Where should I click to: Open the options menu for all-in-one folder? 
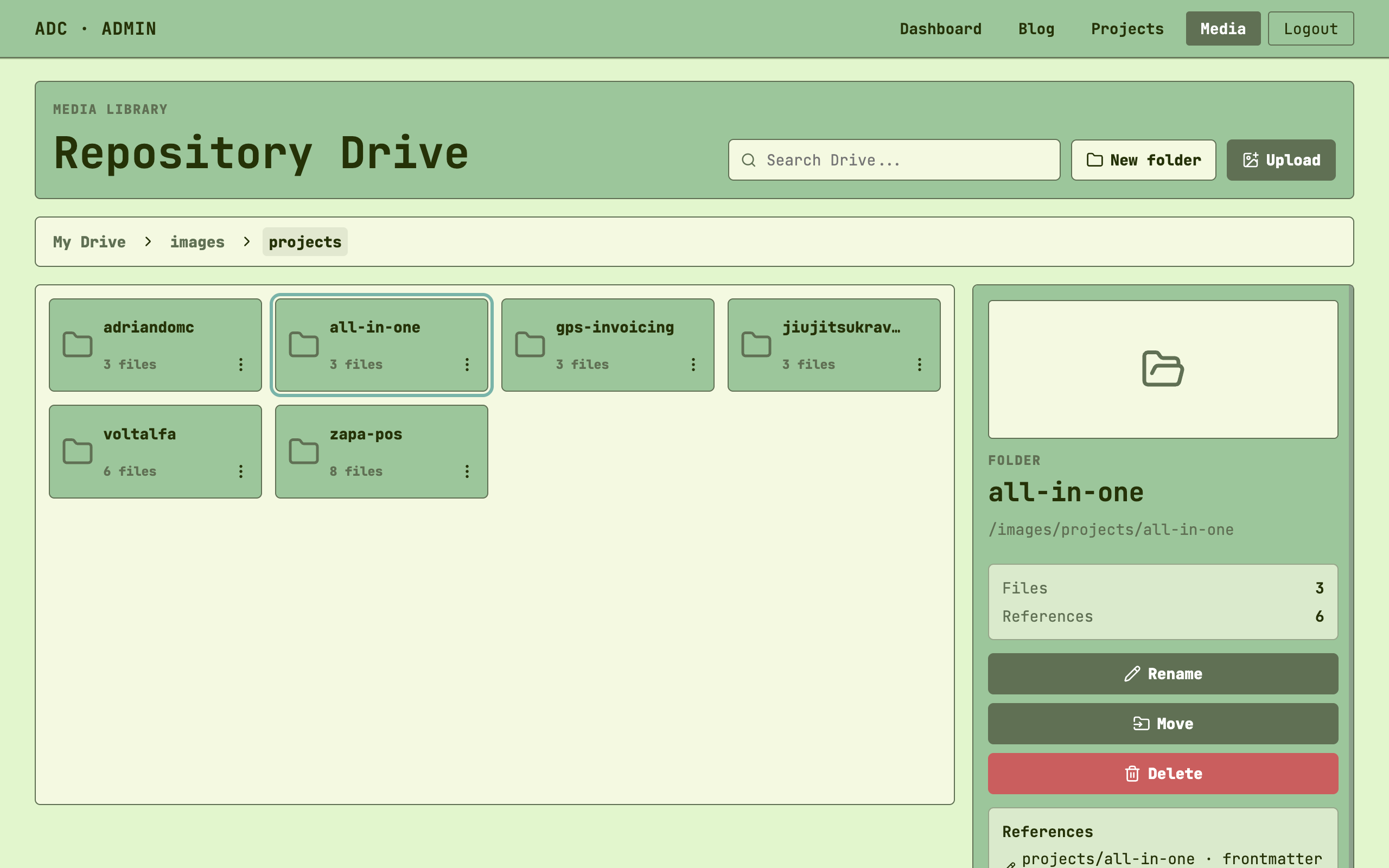pos(467,365)
